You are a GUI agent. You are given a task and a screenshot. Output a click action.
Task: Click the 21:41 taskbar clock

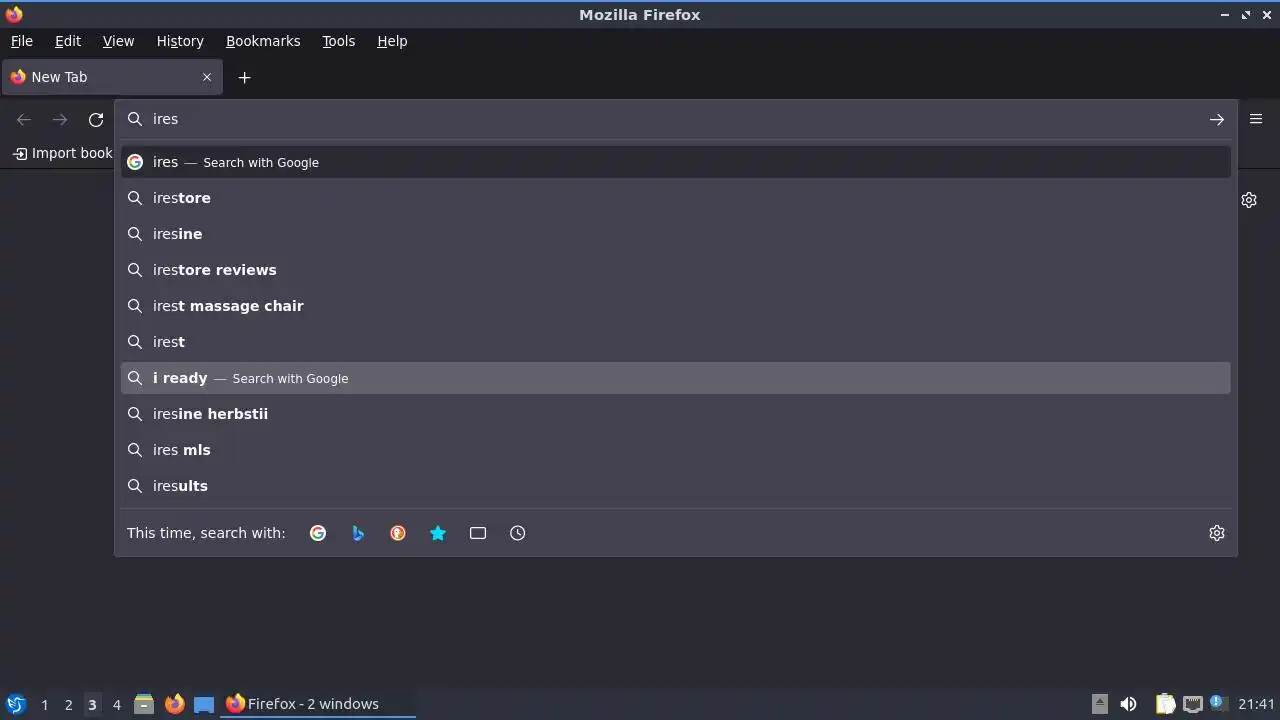1256,704
